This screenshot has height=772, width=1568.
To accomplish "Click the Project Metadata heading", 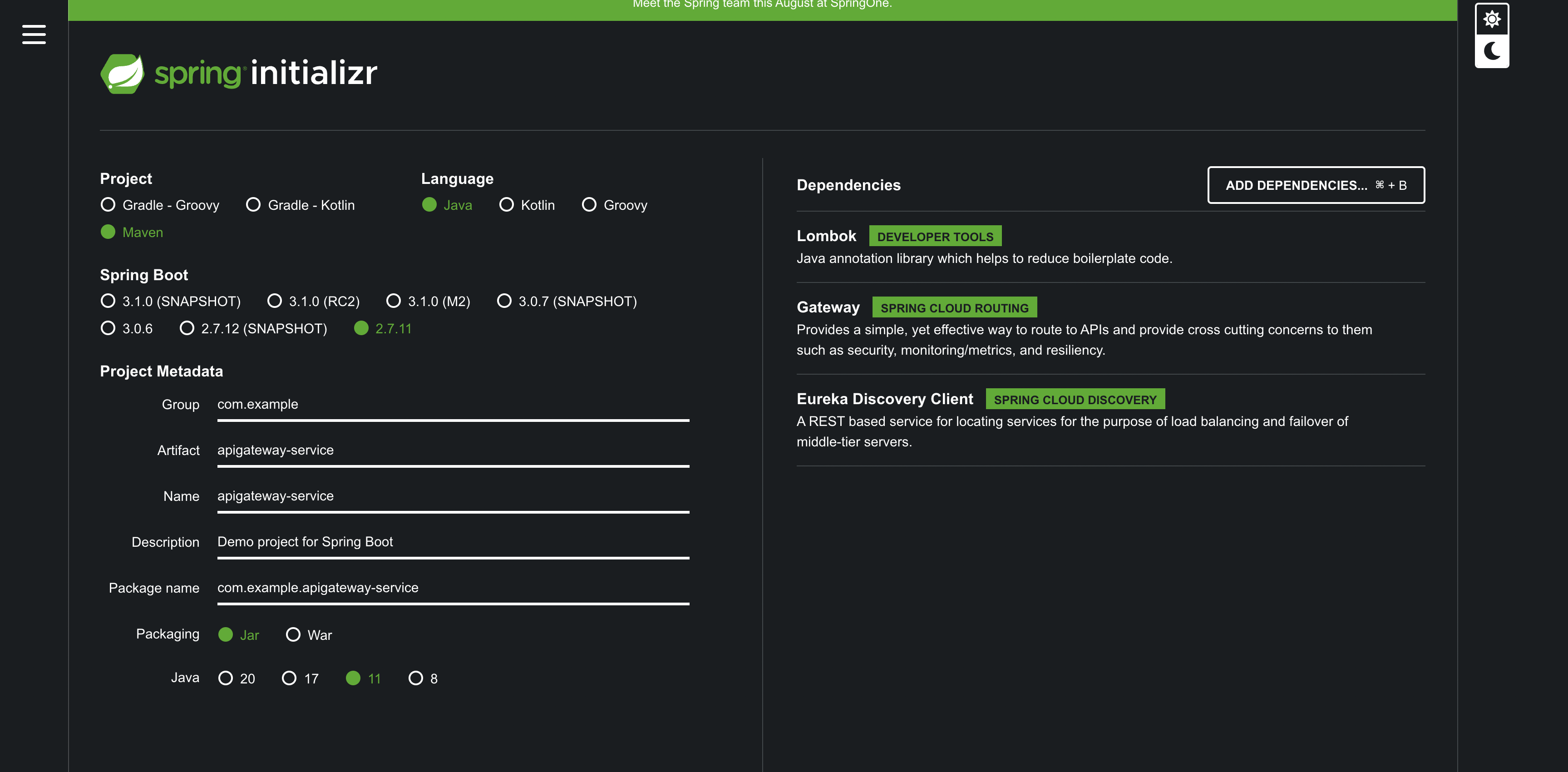I will (161, 371).
